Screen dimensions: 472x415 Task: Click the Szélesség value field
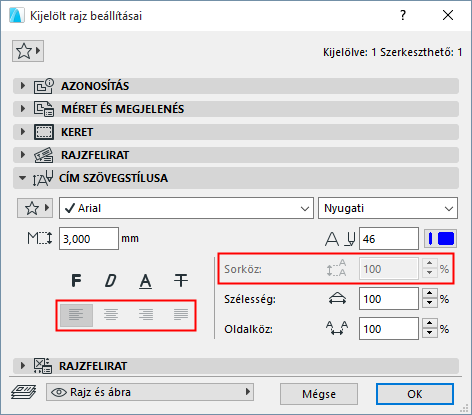[x=389, y=299]
